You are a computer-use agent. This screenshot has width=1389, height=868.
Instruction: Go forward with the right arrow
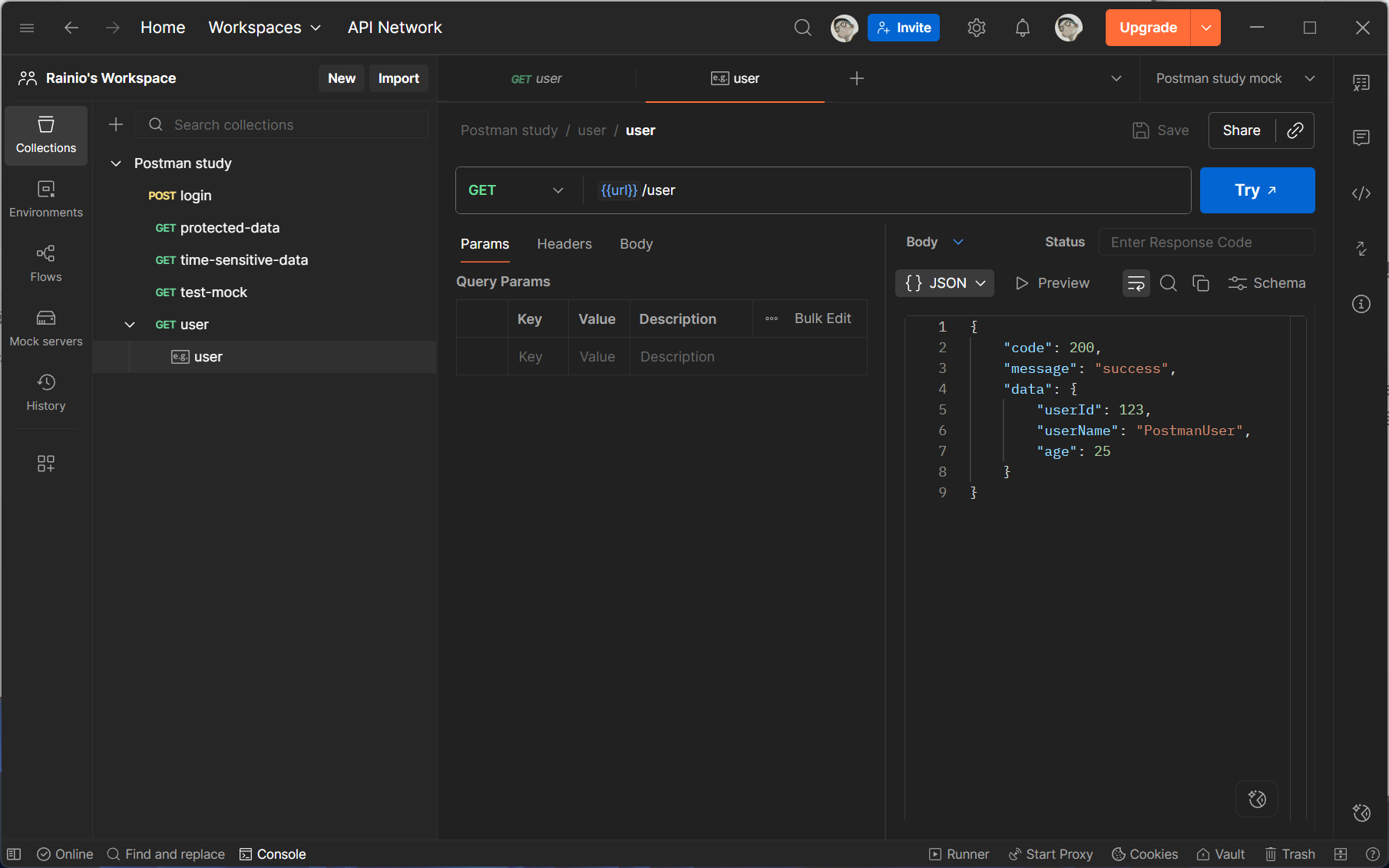point(112,28)
